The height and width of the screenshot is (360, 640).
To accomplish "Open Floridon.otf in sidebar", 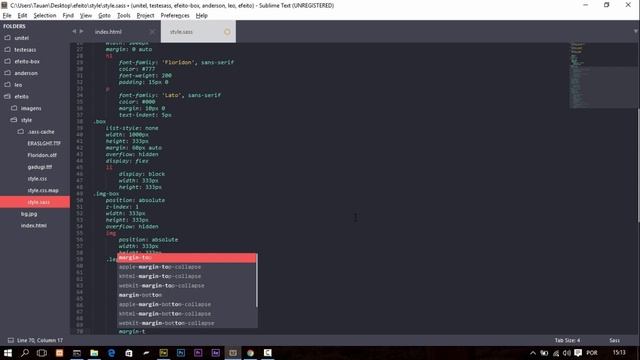I will click(x=42, y=155).
